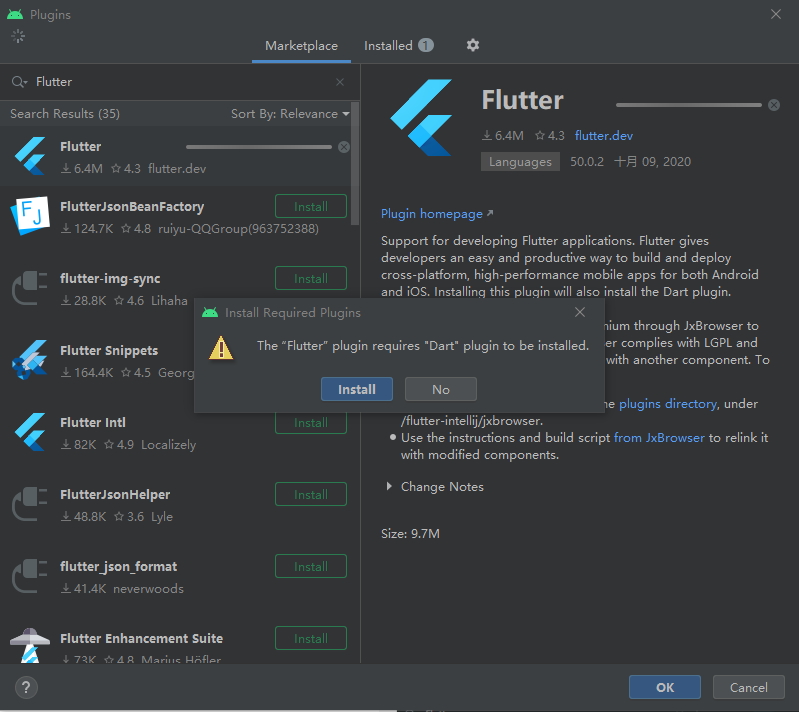799x712 pixels.
Task: Switch to the Marketplace tab
Action: [301, 46]
